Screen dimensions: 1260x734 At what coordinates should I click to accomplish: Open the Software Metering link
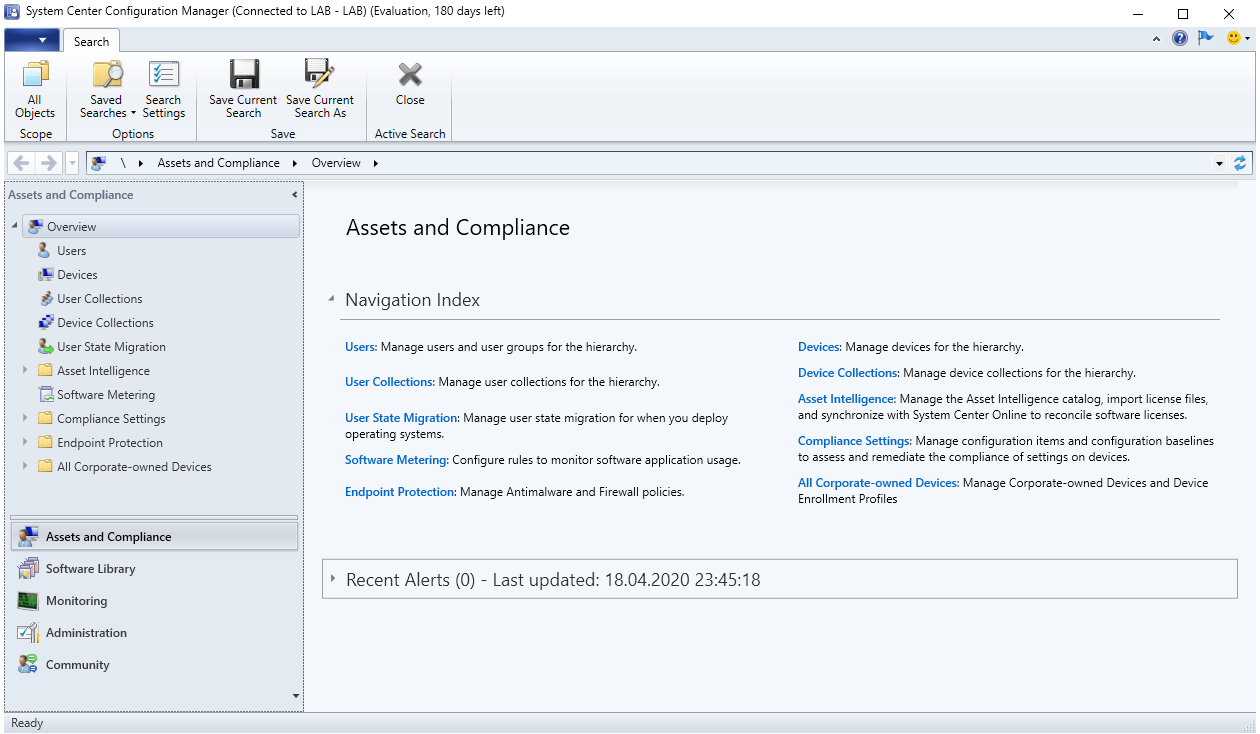pos(396,460)
